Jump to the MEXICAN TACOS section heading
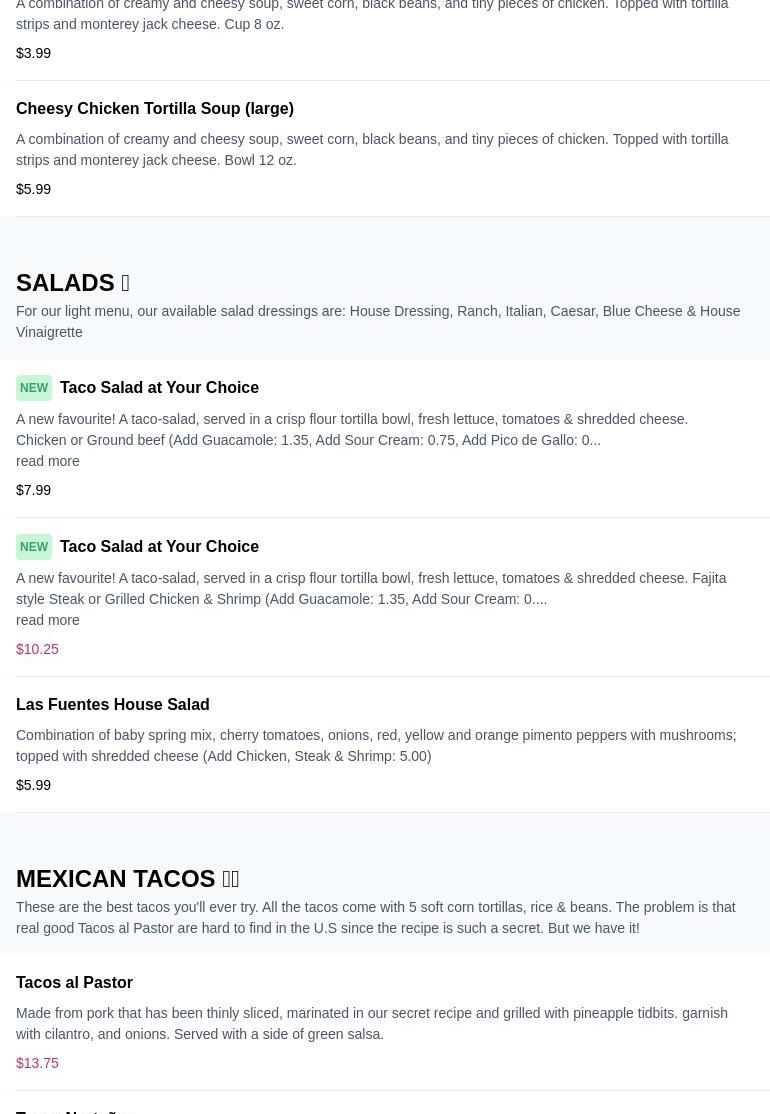 115,879
